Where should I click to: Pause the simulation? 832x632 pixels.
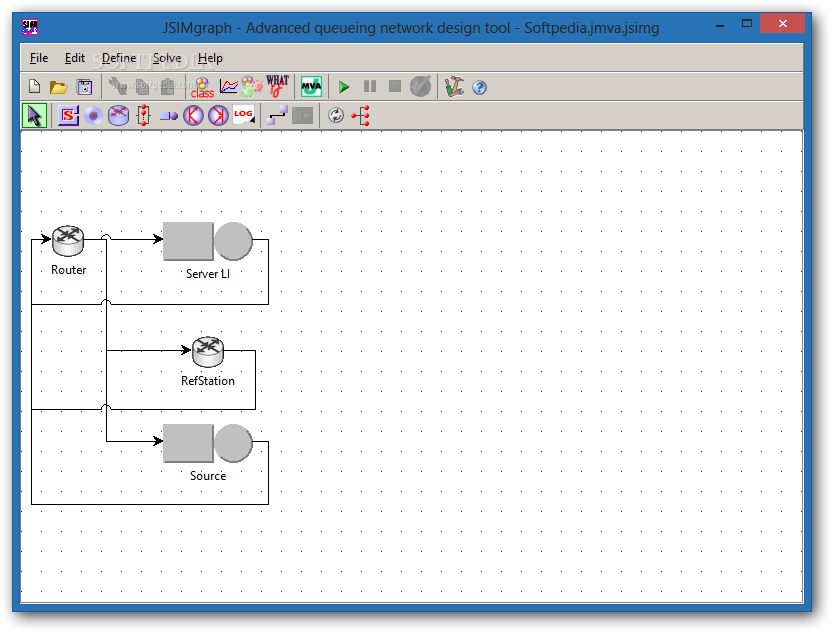(370, 86)
